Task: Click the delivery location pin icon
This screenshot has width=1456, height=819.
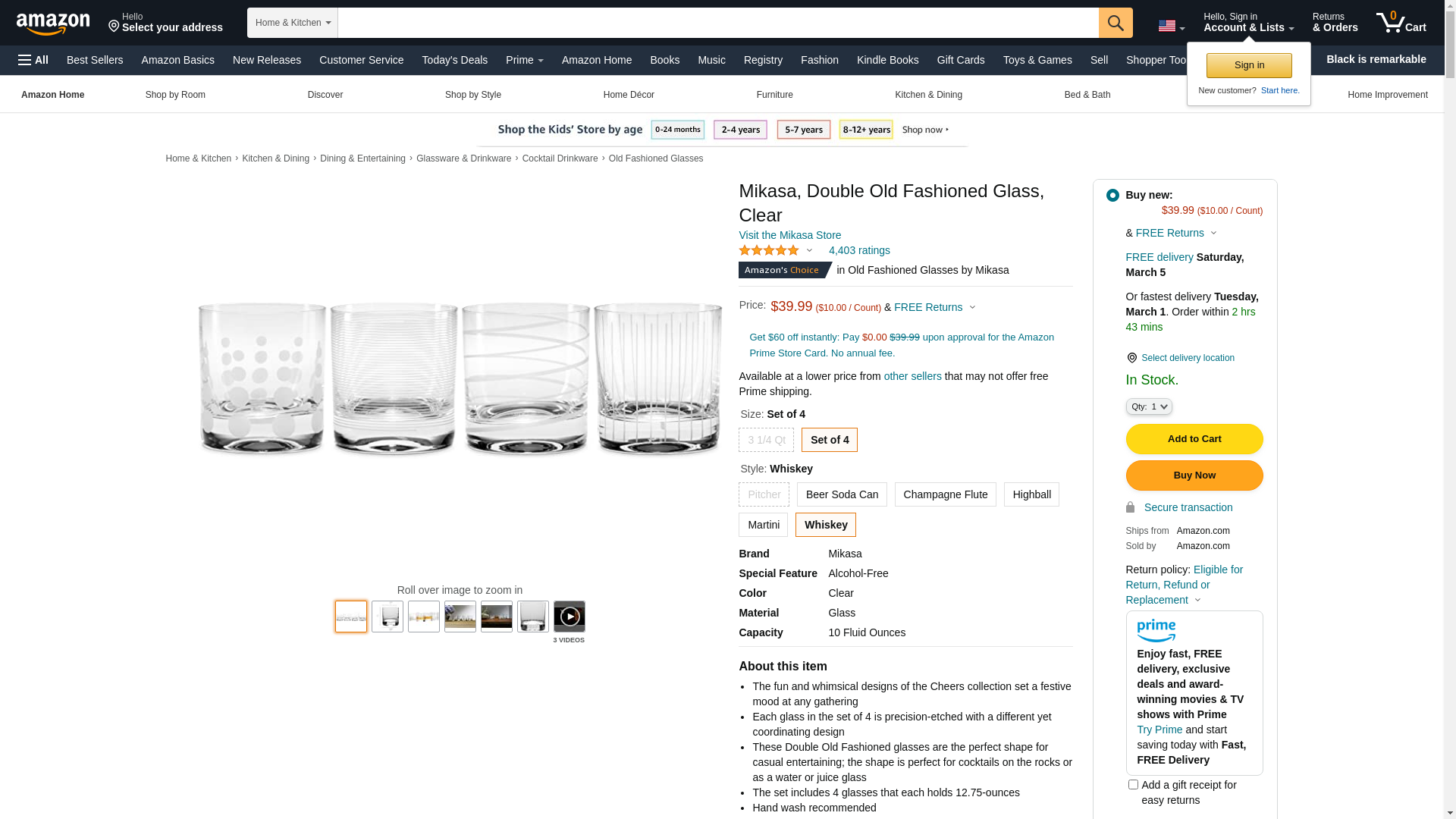Action: (x=1131, y=358)
